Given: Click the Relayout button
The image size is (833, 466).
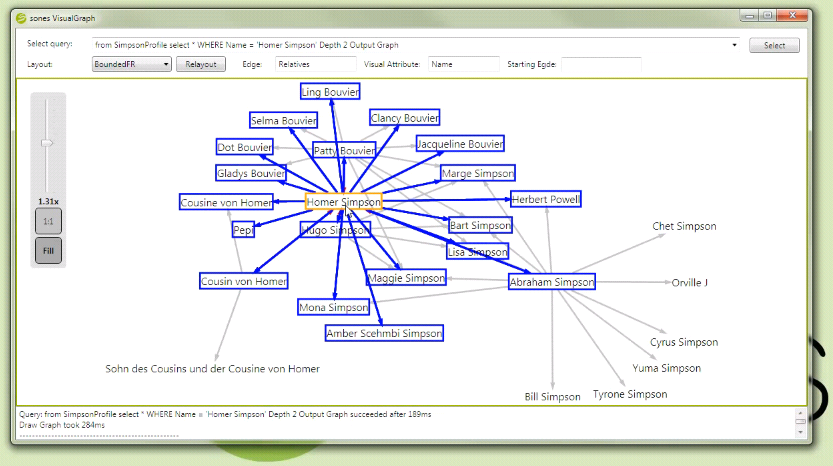Looking at the screenshot, I should 201,64.
